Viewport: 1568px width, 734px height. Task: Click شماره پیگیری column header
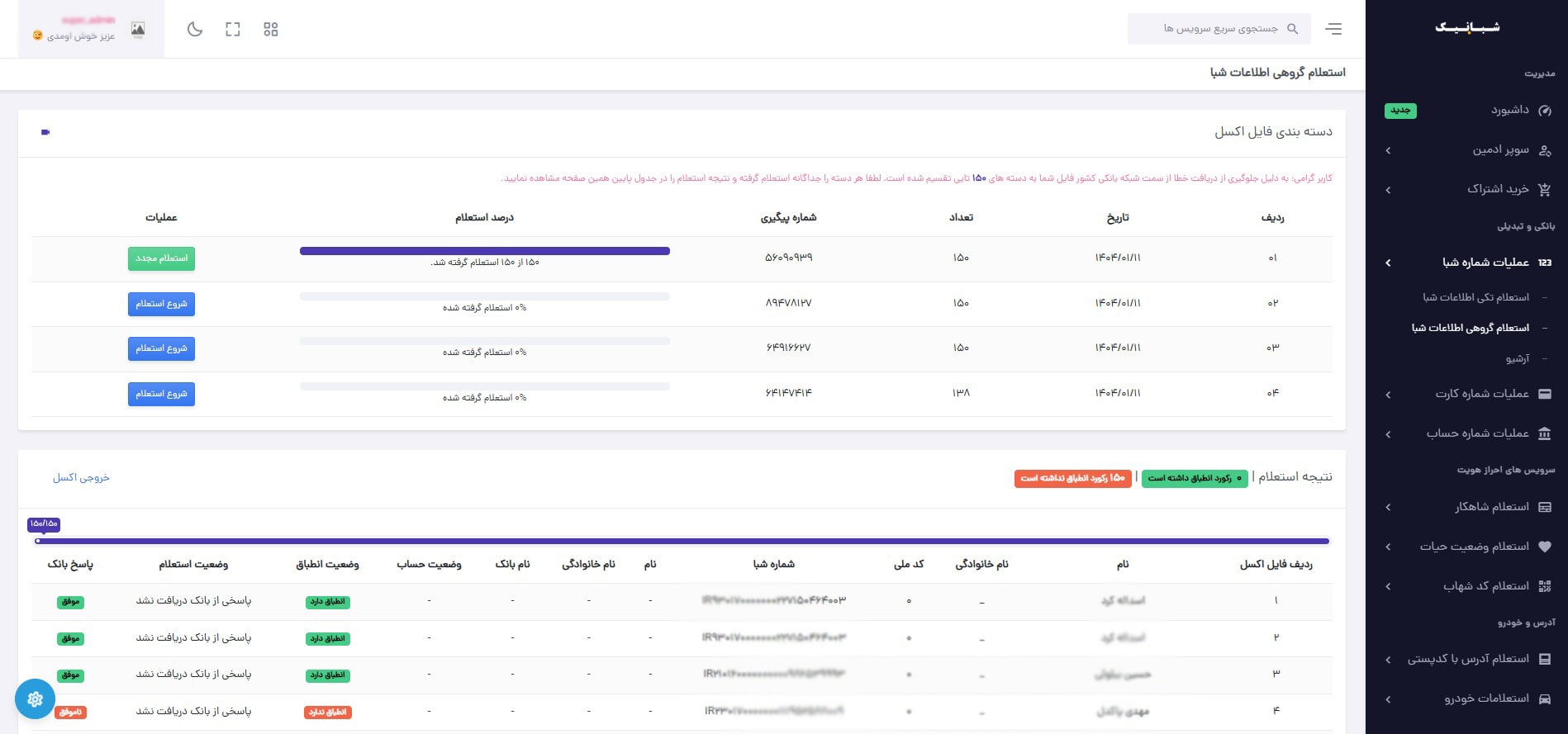point(788,217)
